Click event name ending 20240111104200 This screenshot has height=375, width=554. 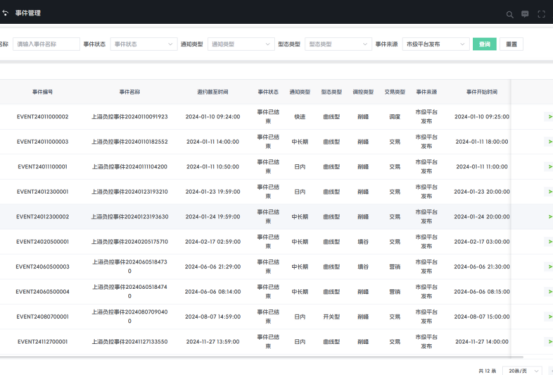coord(130,166)
